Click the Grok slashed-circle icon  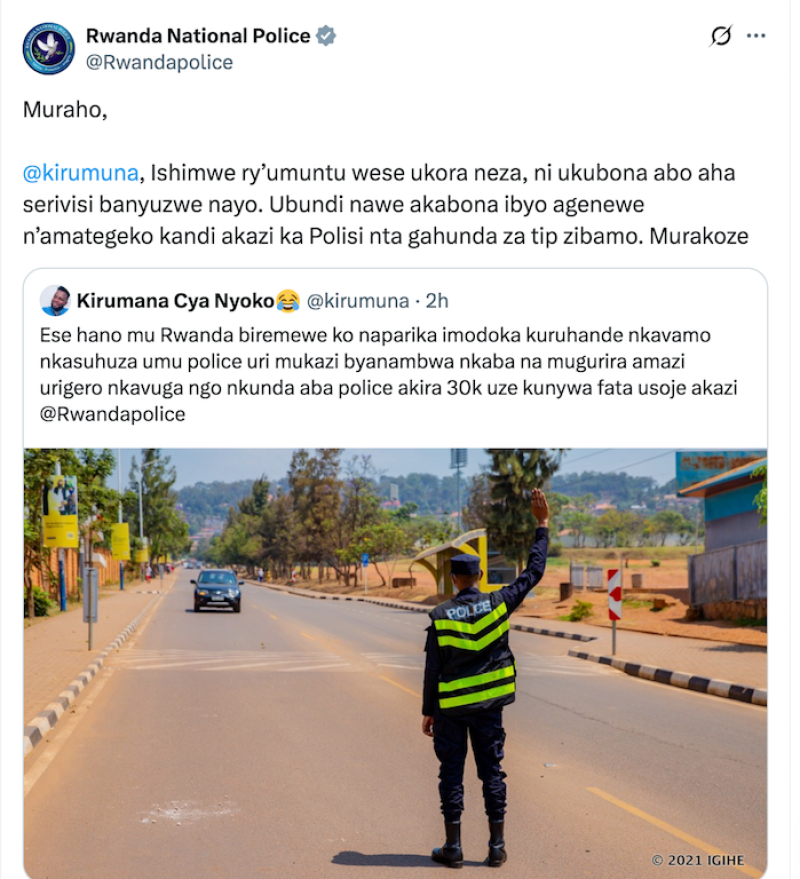pyautogui.click(x=721, y=36)
